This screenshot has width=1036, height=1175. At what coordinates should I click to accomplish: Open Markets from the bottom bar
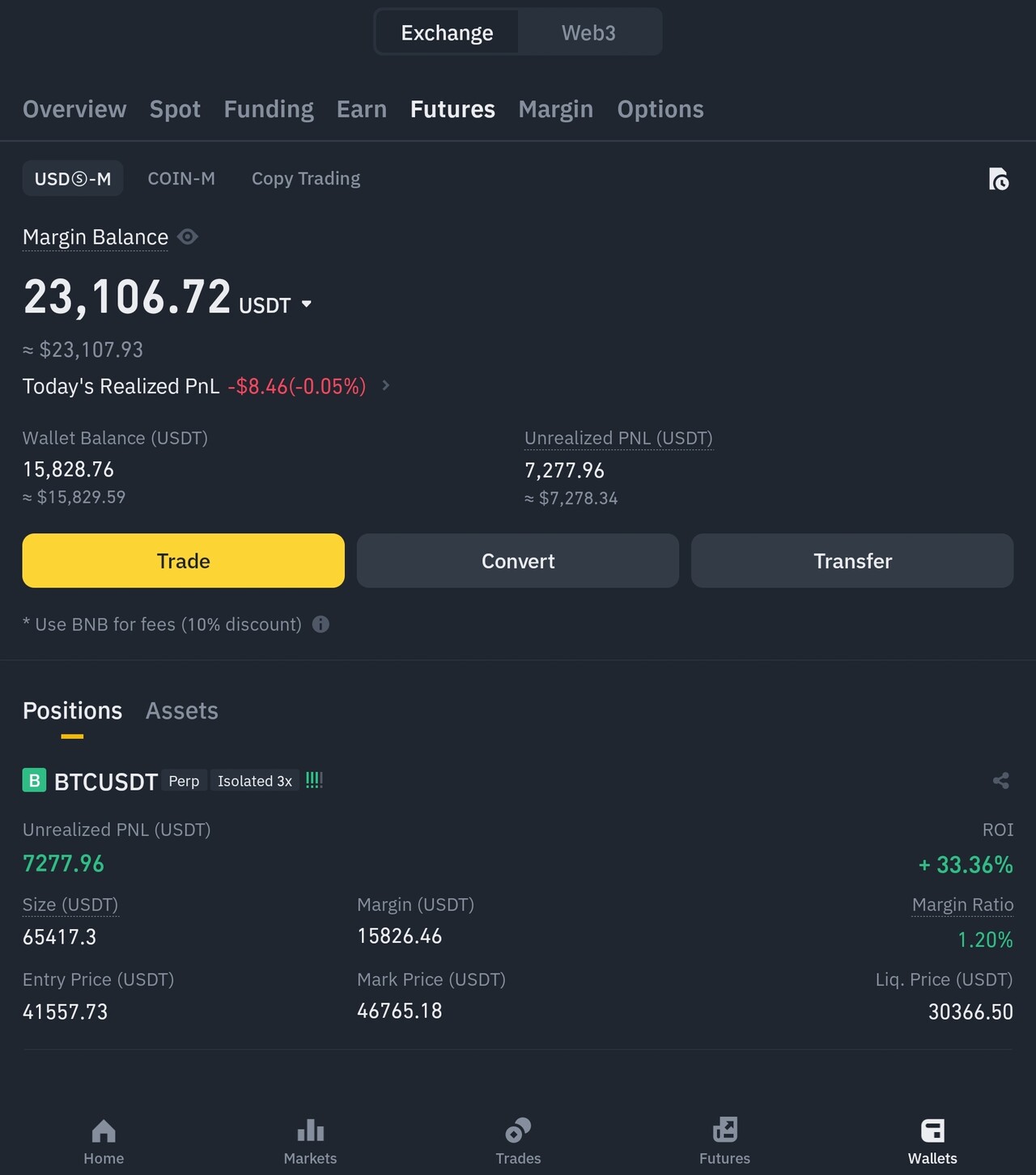(310, 1141)
